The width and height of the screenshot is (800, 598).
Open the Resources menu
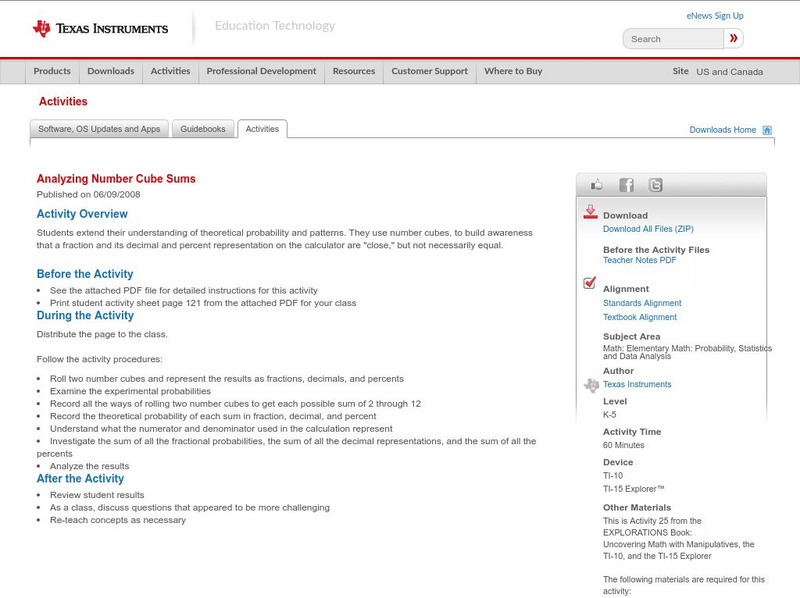[354, 71]
